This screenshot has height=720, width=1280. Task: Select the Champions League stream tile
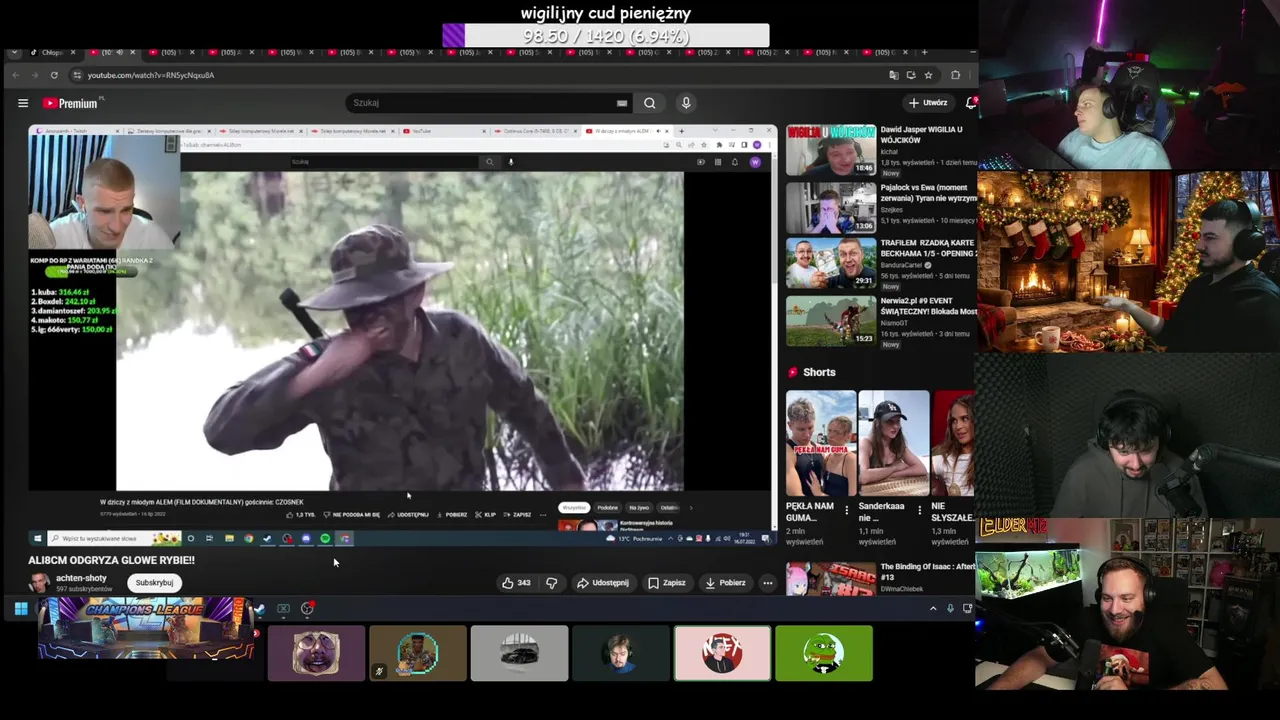[147, 629]
